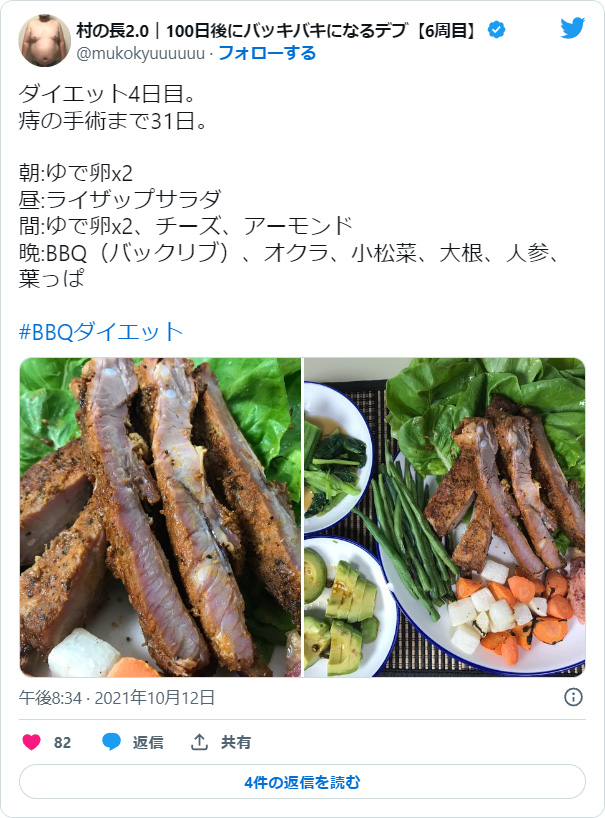605x818 pixels.
Task: View the full dinner plate photo
Action: tap(444, 517)
